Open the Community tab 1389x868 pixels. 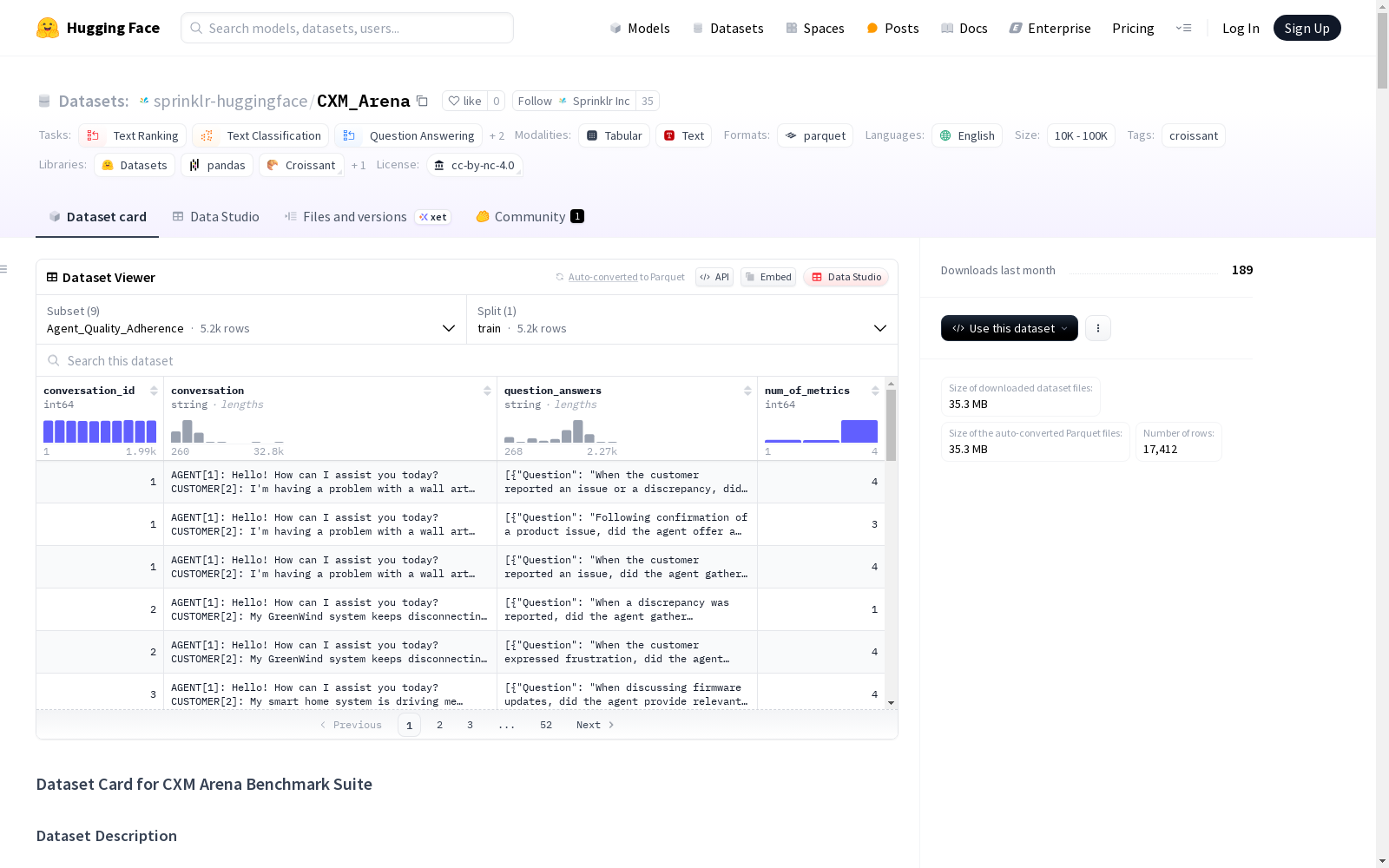530,217
